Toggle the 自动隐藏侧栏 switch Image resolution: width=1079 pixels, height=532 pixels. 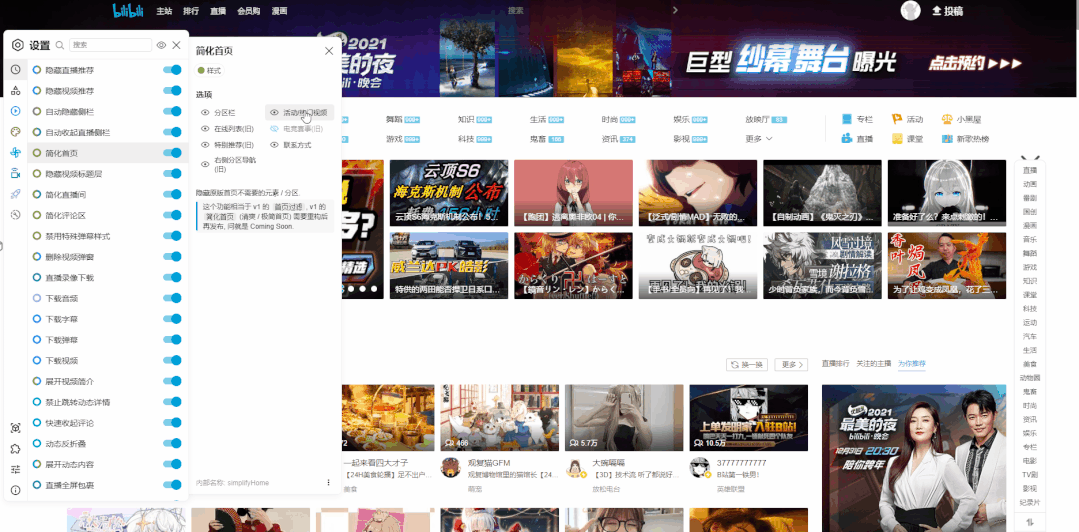pos(172,111)
